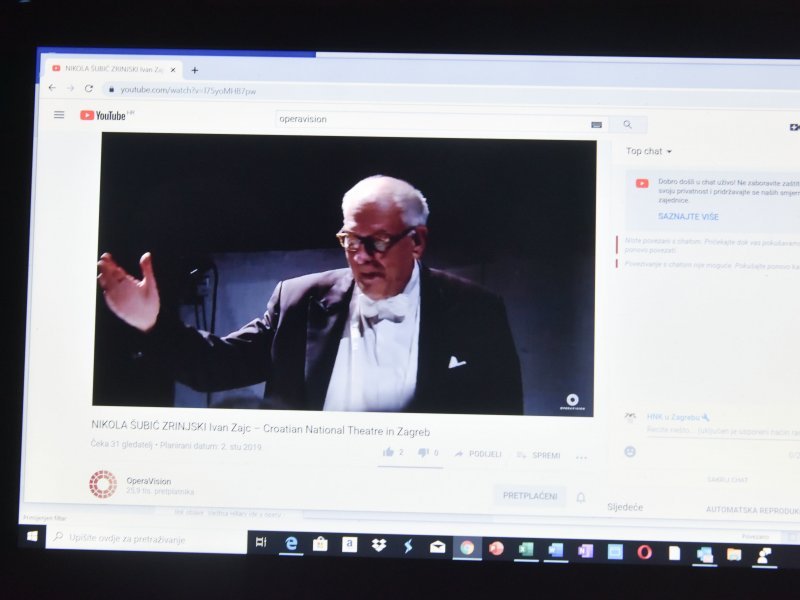
Task: Open Dropbox from the taskbar
Action: (379, 545)
